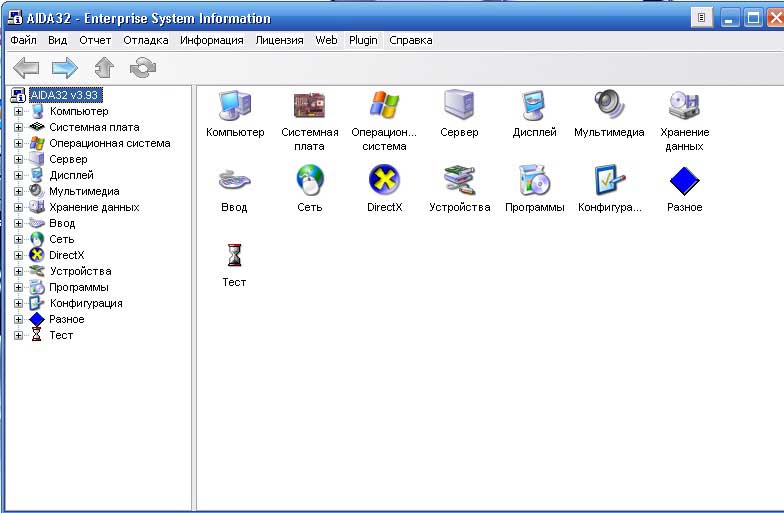This screenshot has width=784, height=513.
Task: Click the small document button beside minimize
Action: 702,18
